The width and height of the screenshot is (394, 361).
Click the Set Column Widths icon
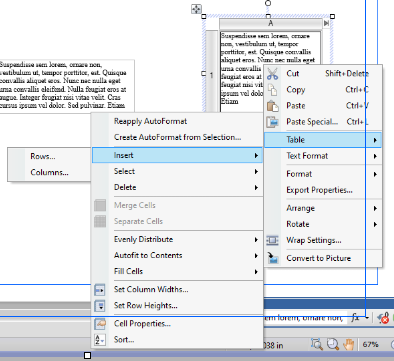coord(100,290)
